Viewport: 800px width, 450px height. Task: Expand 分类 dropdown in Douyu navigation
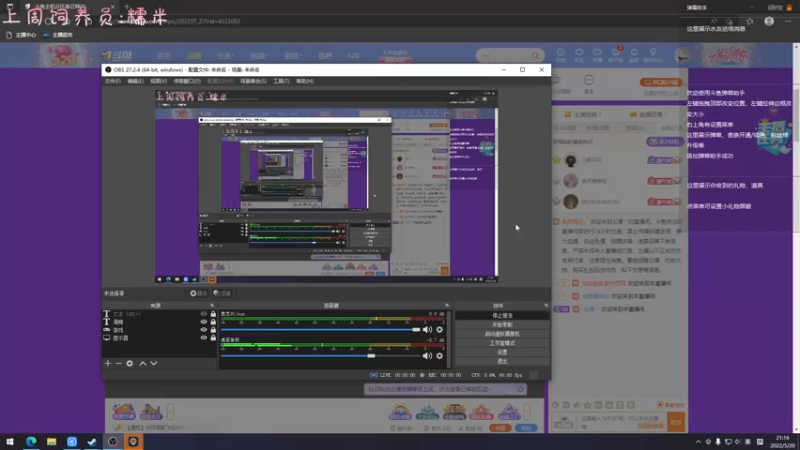click(225, 56)
